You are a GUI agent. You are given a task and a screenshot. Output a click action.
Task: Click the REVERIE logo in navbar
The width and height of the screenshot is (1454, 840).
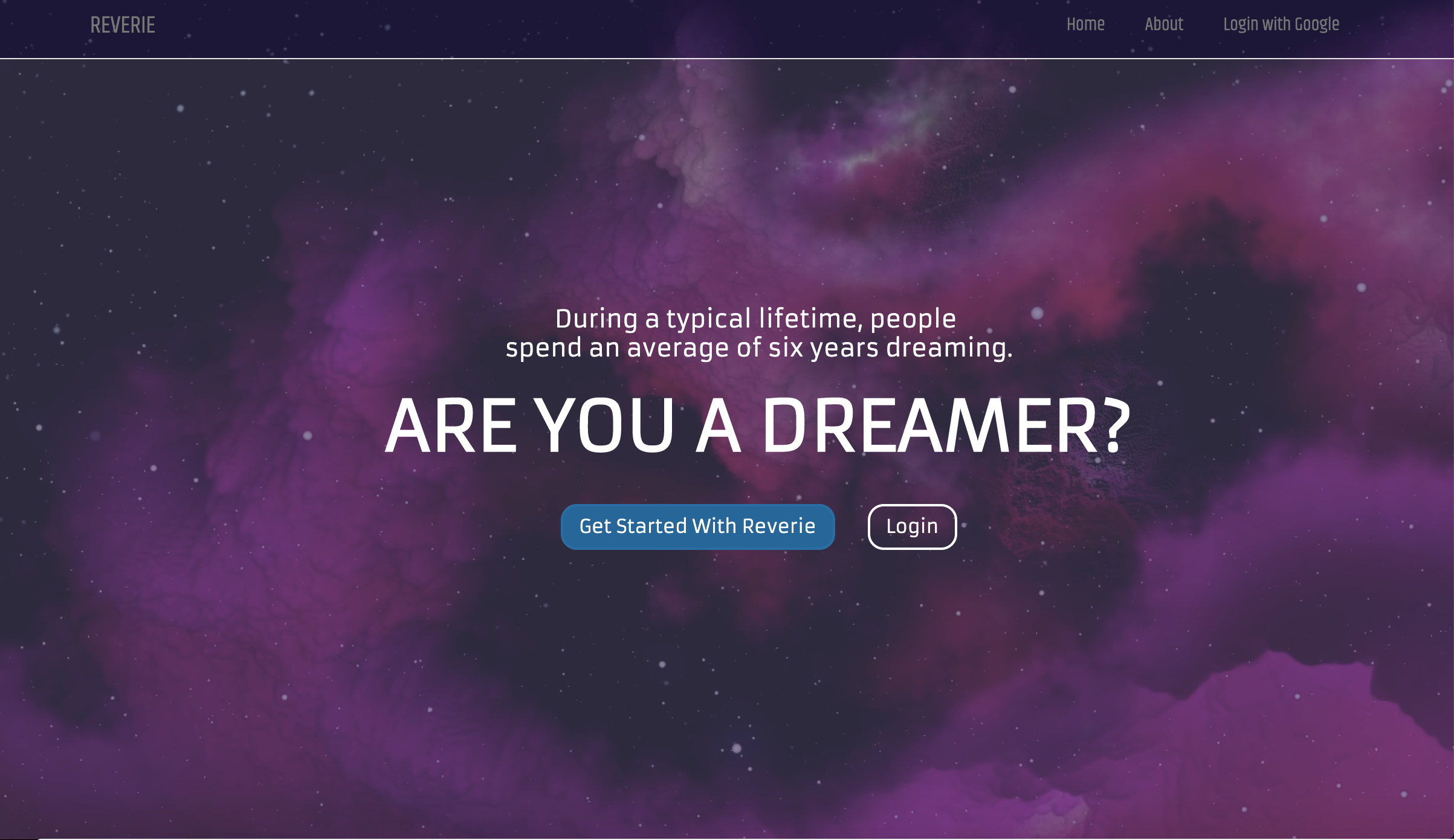(123, 25)
